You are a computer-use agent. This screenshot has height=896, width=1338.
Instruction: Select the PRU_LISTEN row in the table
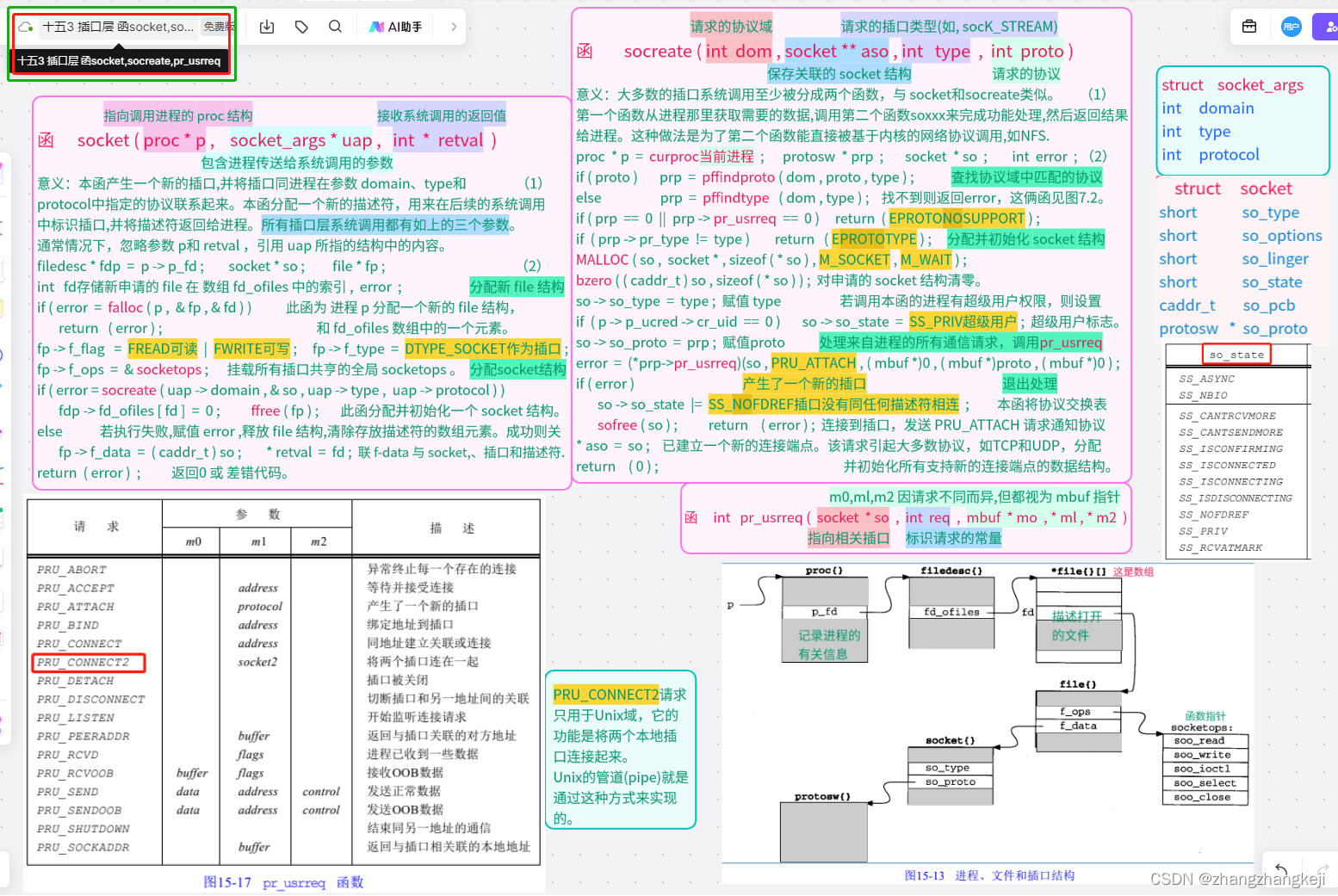coord(76,718)
